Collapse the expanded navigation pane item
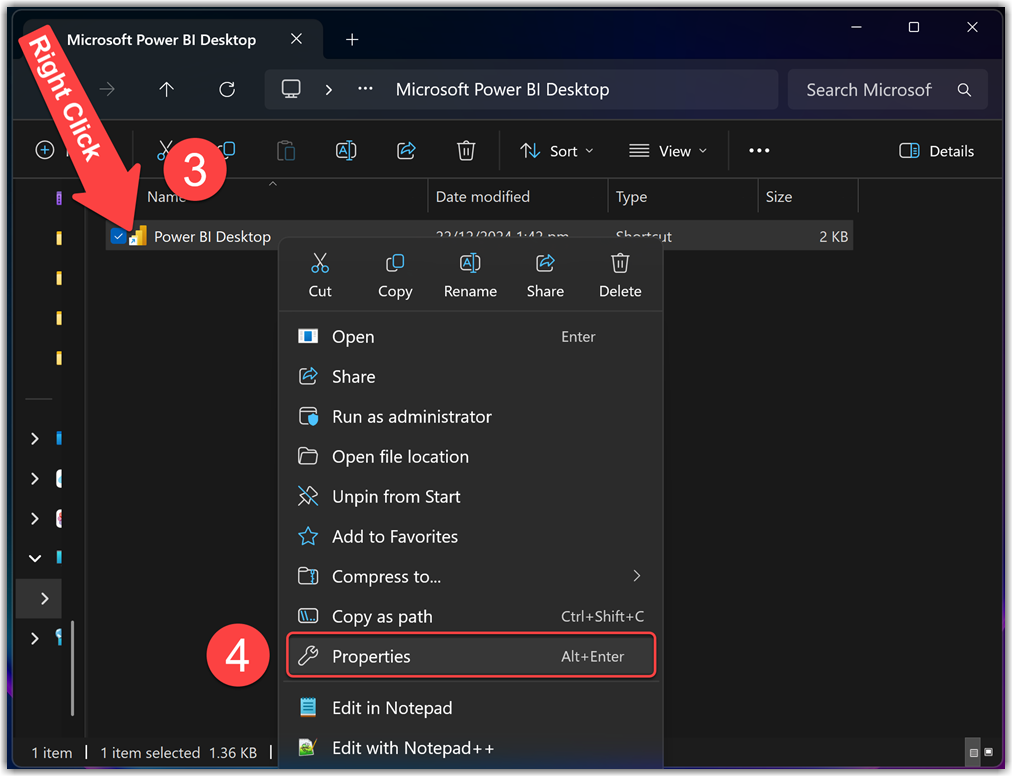The image size is (1013, 777). (x=35, y=558)
